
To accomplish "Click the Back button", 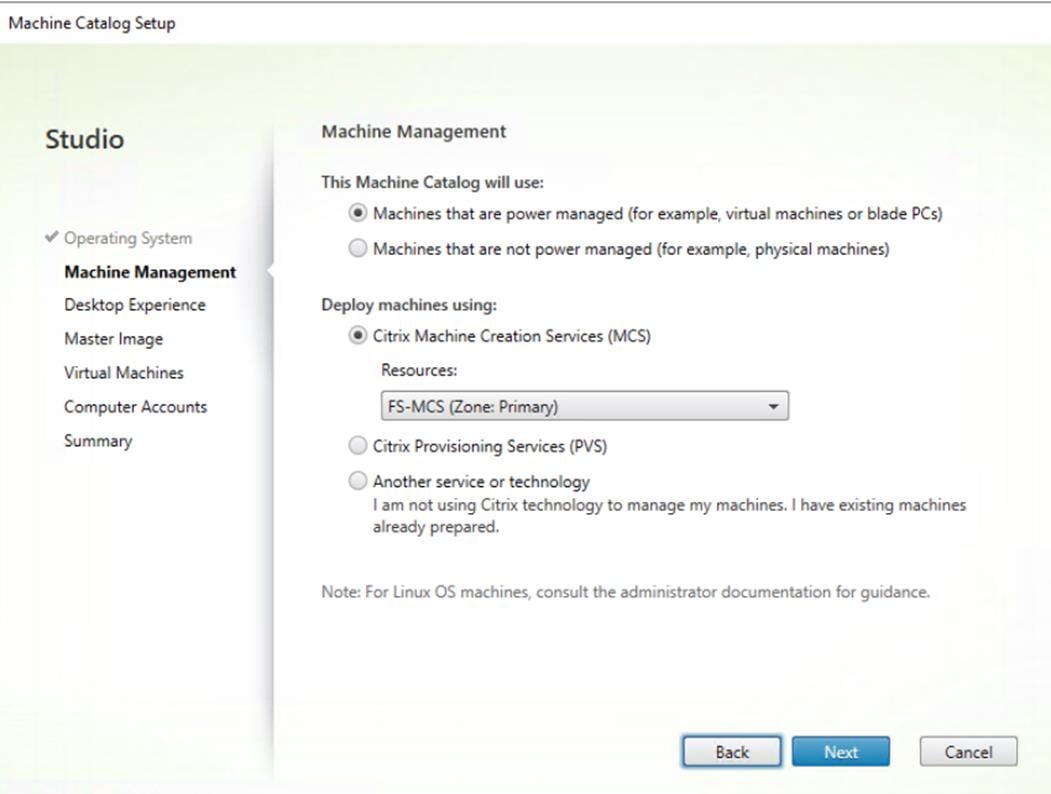I will (x=732, y=752).
